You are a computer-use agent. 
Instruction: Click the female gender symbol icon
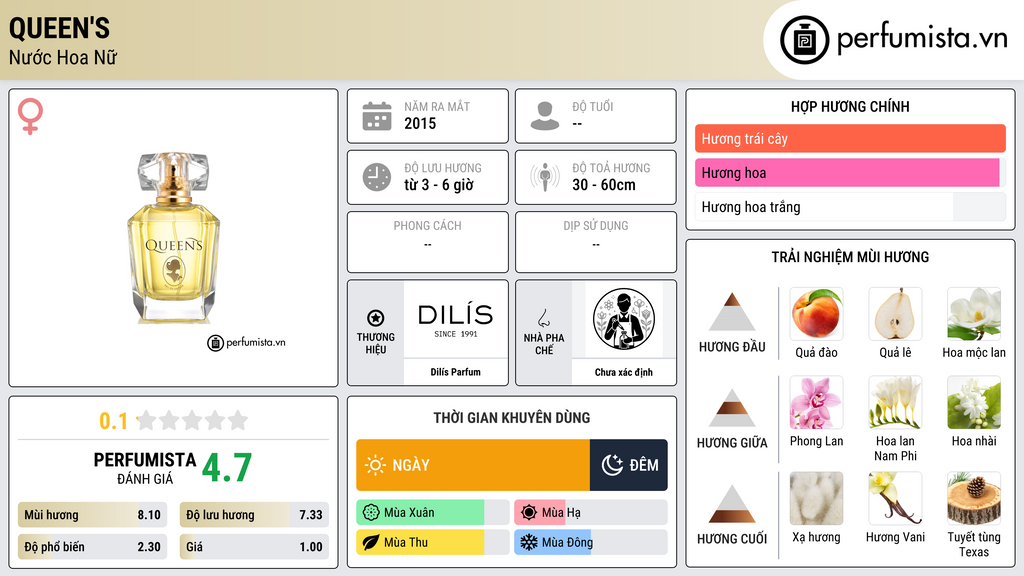click(30, 116)
